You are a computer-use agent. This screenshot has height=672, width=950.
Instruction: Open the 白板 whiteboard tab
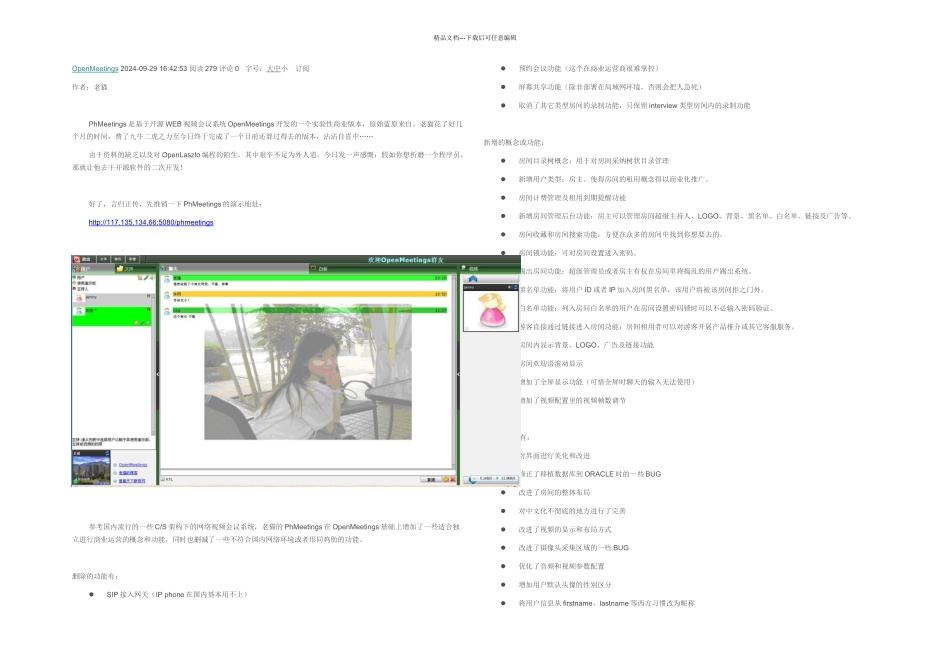(382, 268)
